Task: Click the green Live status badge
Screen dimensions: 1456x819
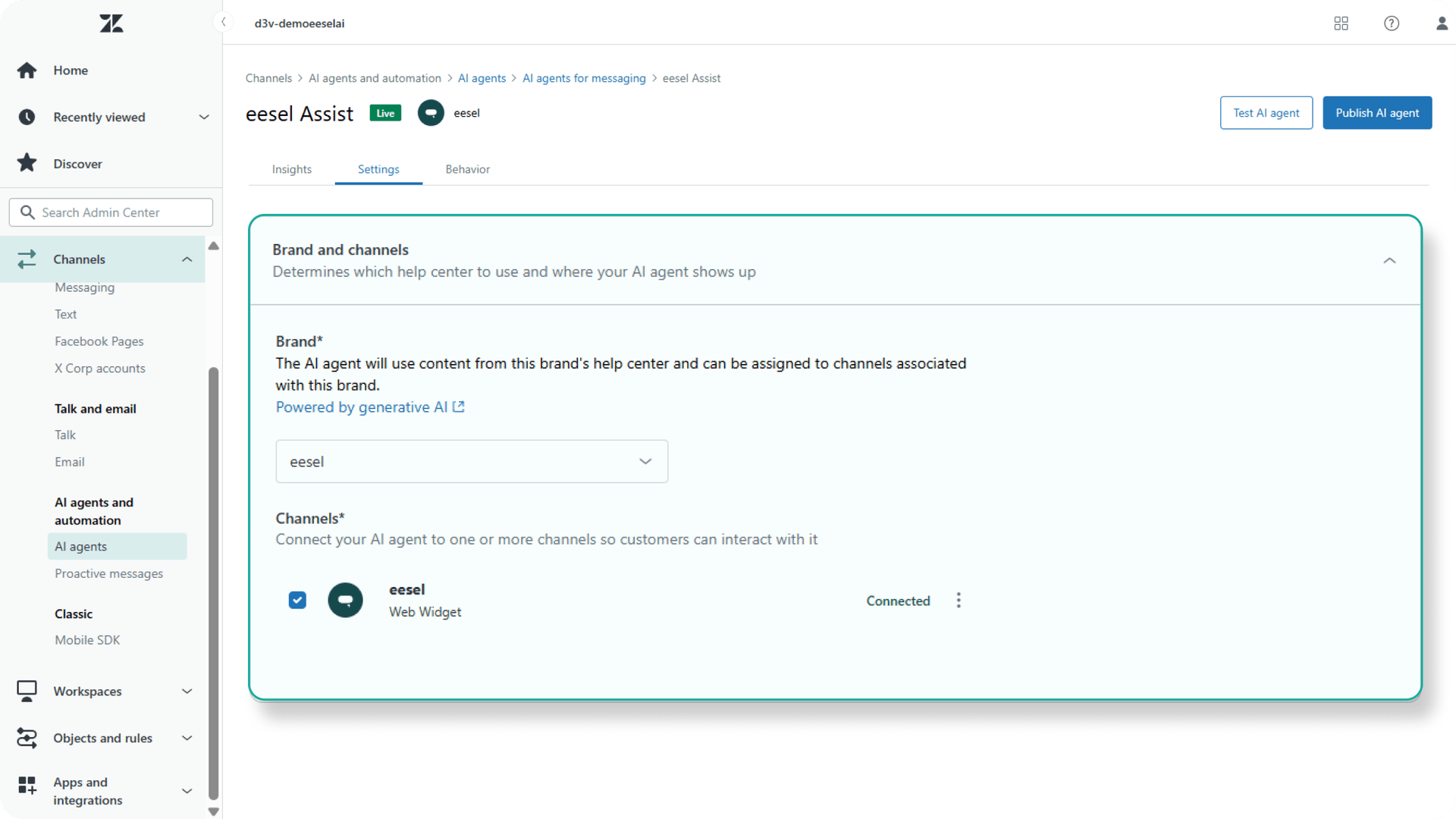Action: click(x=385, y=113)
